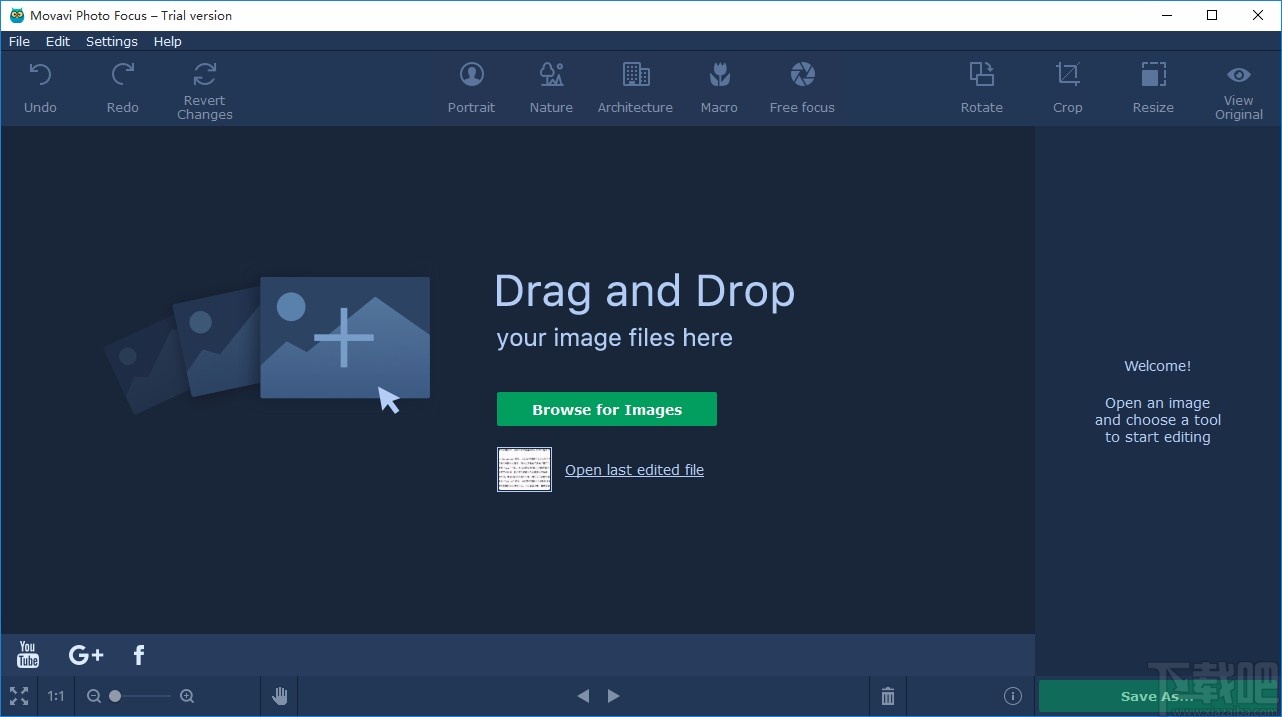Select the Nature focus mode
The width and height of the screenshot is (1282, 717).
click(x=551, y=75)
